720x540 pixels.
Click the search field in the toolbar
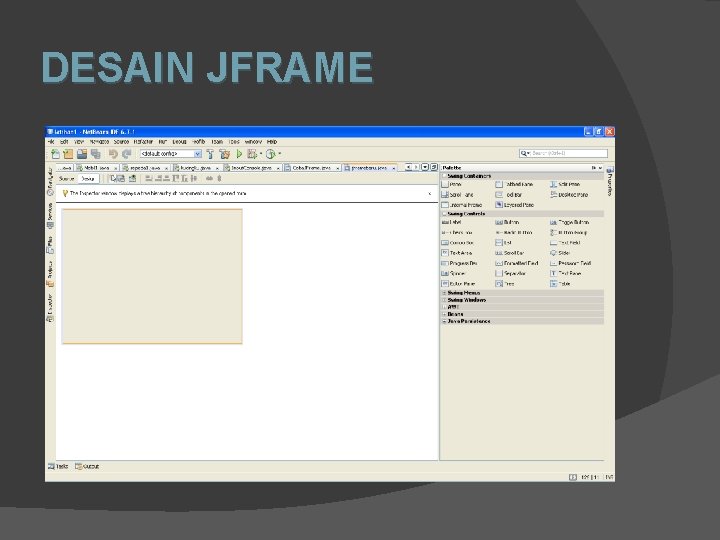(563, 153)
